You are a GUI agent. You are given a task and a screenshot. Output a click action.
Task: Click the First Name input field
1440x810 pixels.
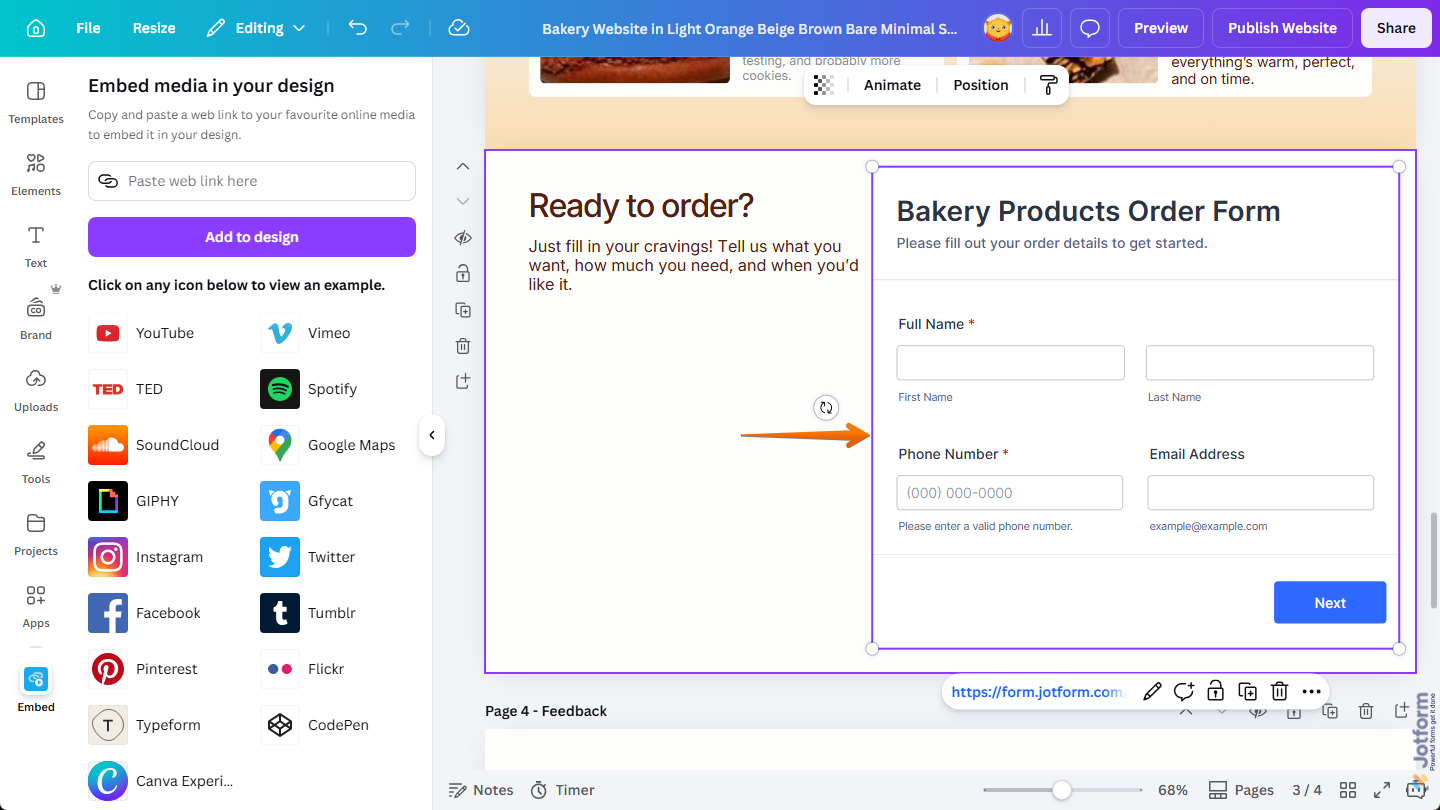[x=1010, y=362]
